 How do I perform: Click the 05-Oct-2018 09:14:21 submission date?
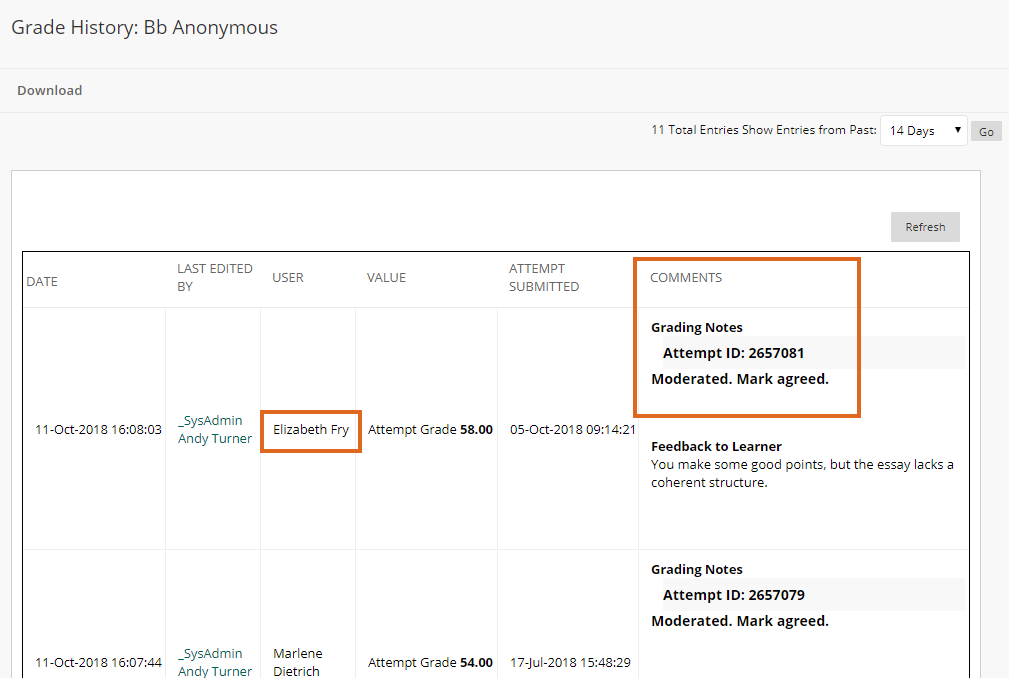[x=572, y=430]
